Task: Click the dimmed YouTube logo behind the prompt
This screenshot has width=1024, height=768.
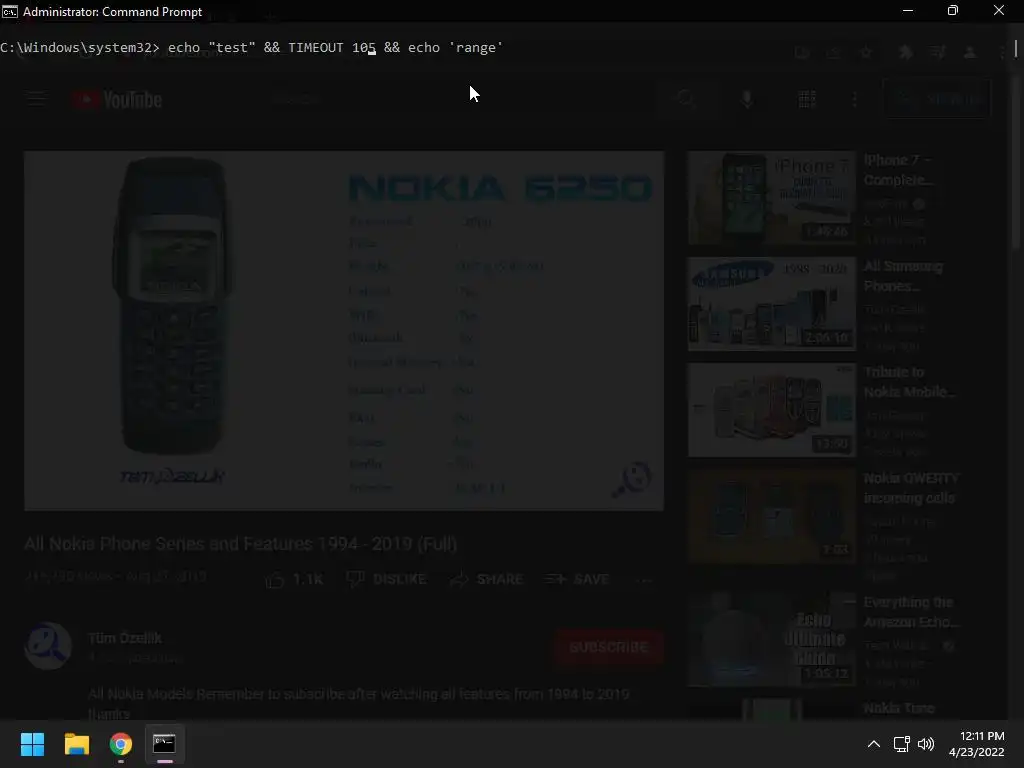Action: point(117,99)
